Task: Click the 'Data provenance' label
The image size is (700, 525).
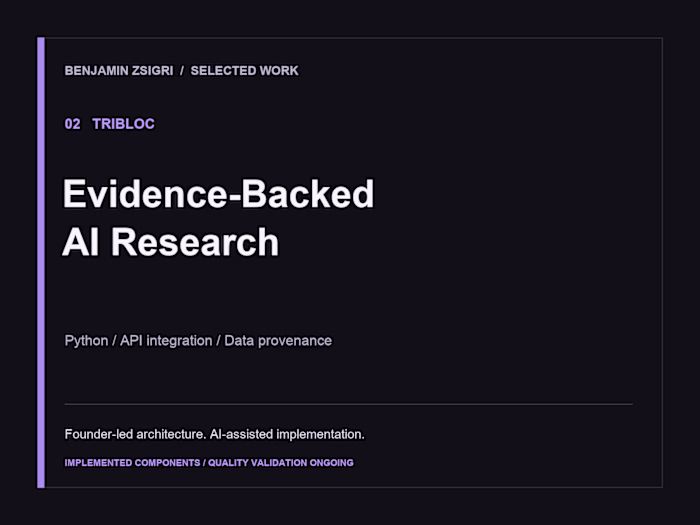Action: pyautogui.click(x=278, y=341)
